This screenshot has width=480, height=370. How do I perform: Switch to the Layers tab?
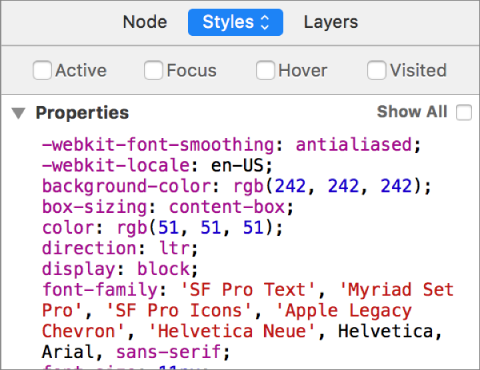(331, 22)
